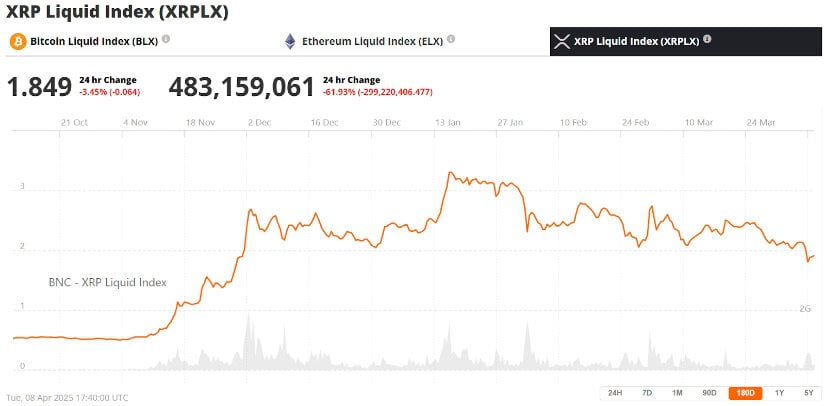Set chart range to 24H
This screenshot has width=825, height=406.
[x=615, y=392]
